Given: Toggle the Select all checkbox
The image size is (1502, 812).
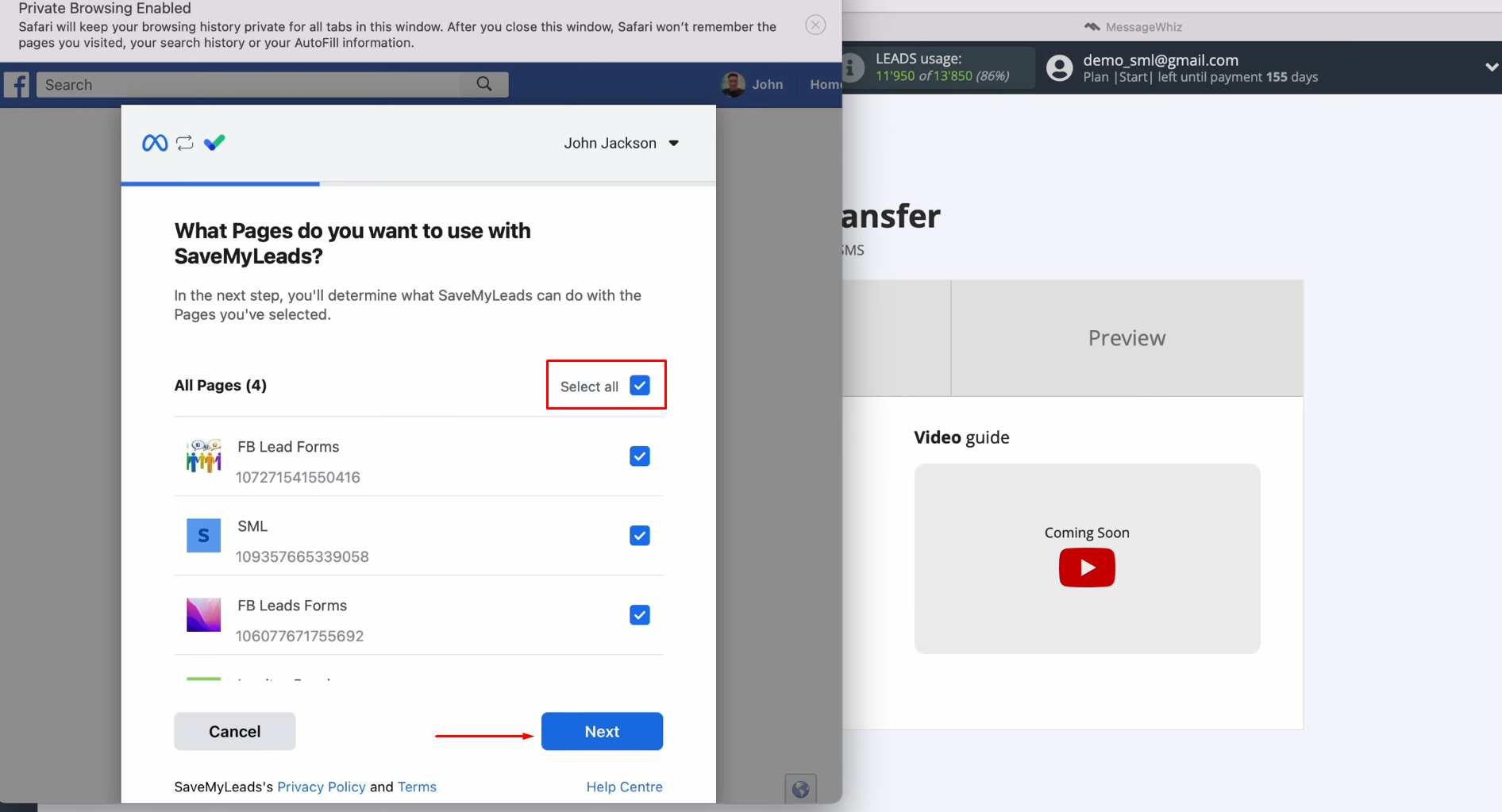Looking at the screenshot, I should coord(640,385).
